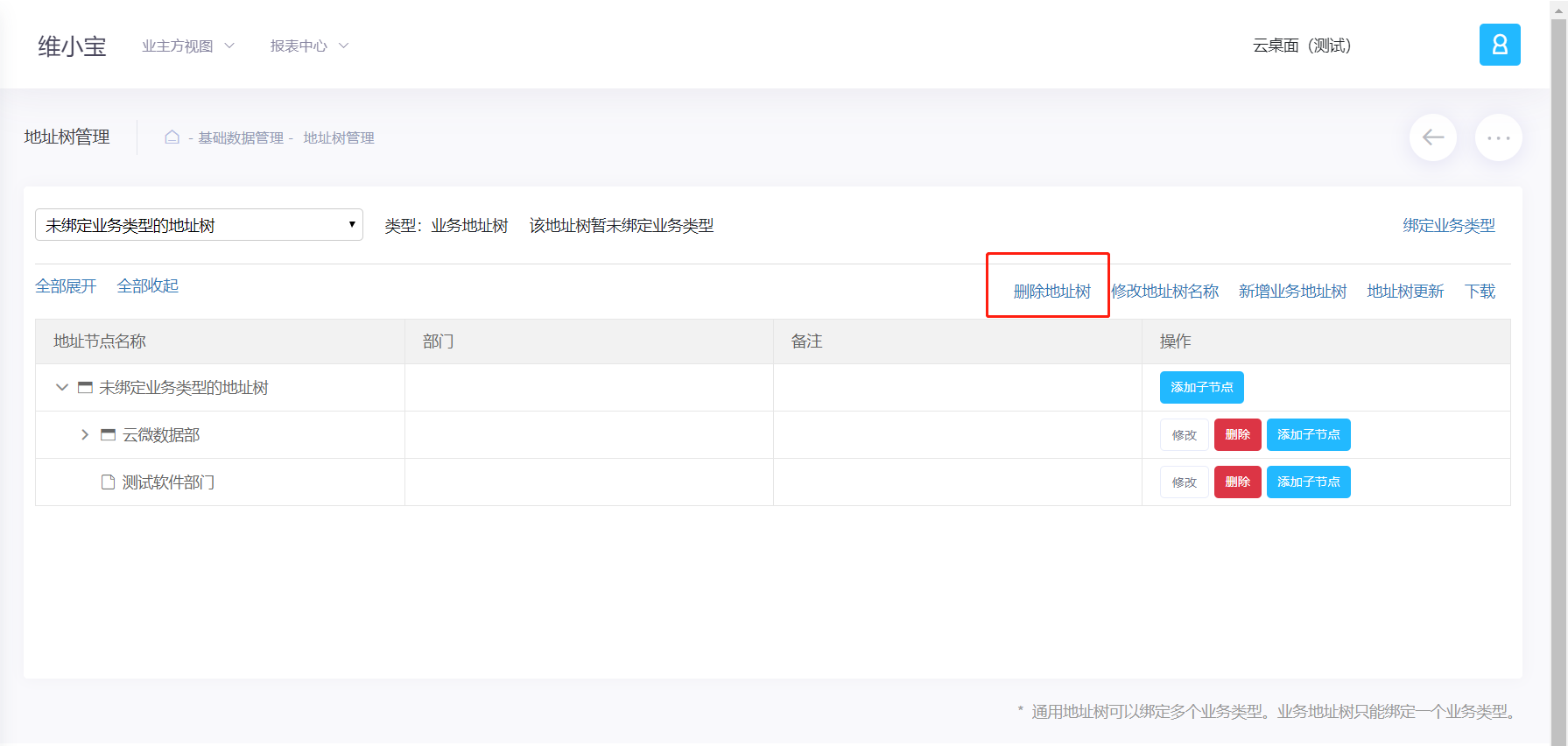Click 基础数据管理 breadcrumb
1568x746 pixels.
point(241,137)
